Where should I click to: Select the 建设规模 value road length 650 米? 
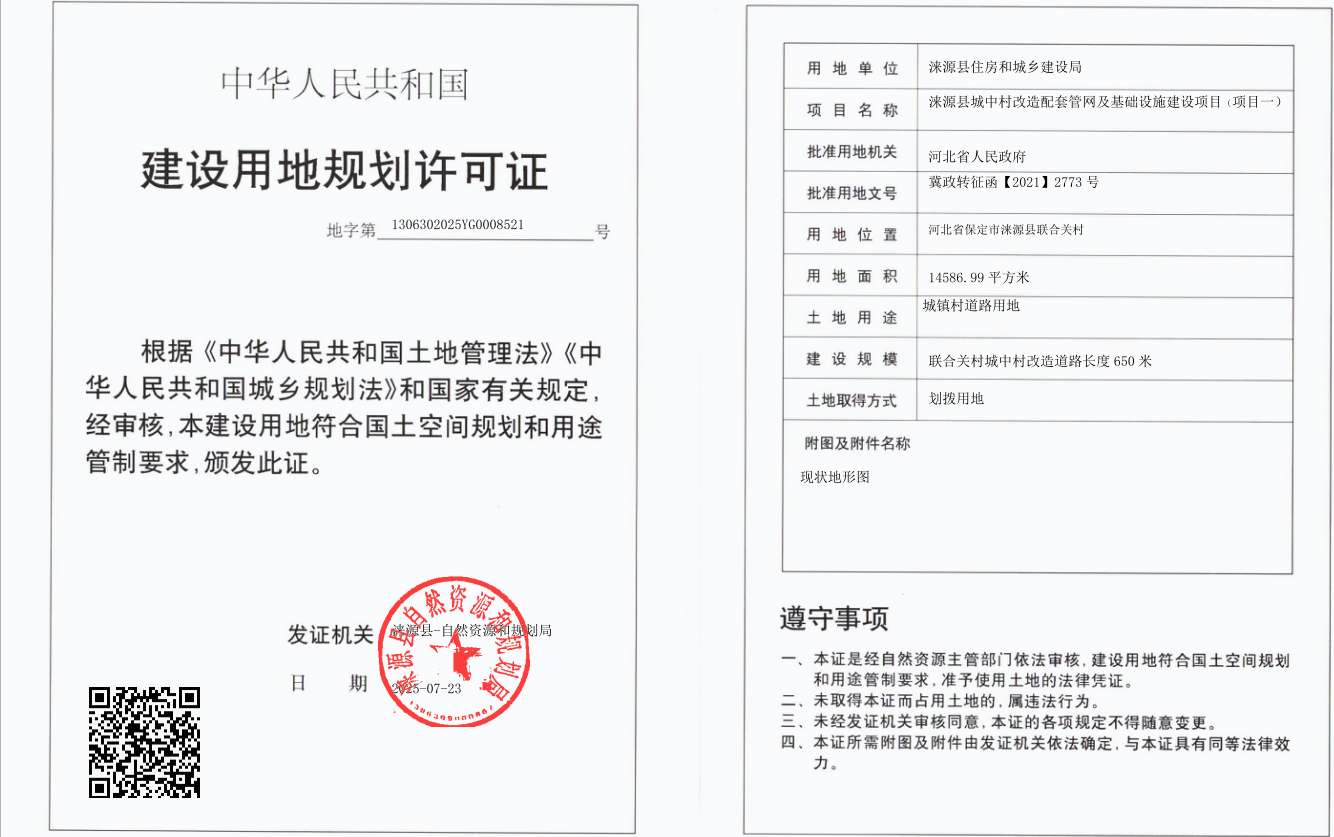point(1040,360)
